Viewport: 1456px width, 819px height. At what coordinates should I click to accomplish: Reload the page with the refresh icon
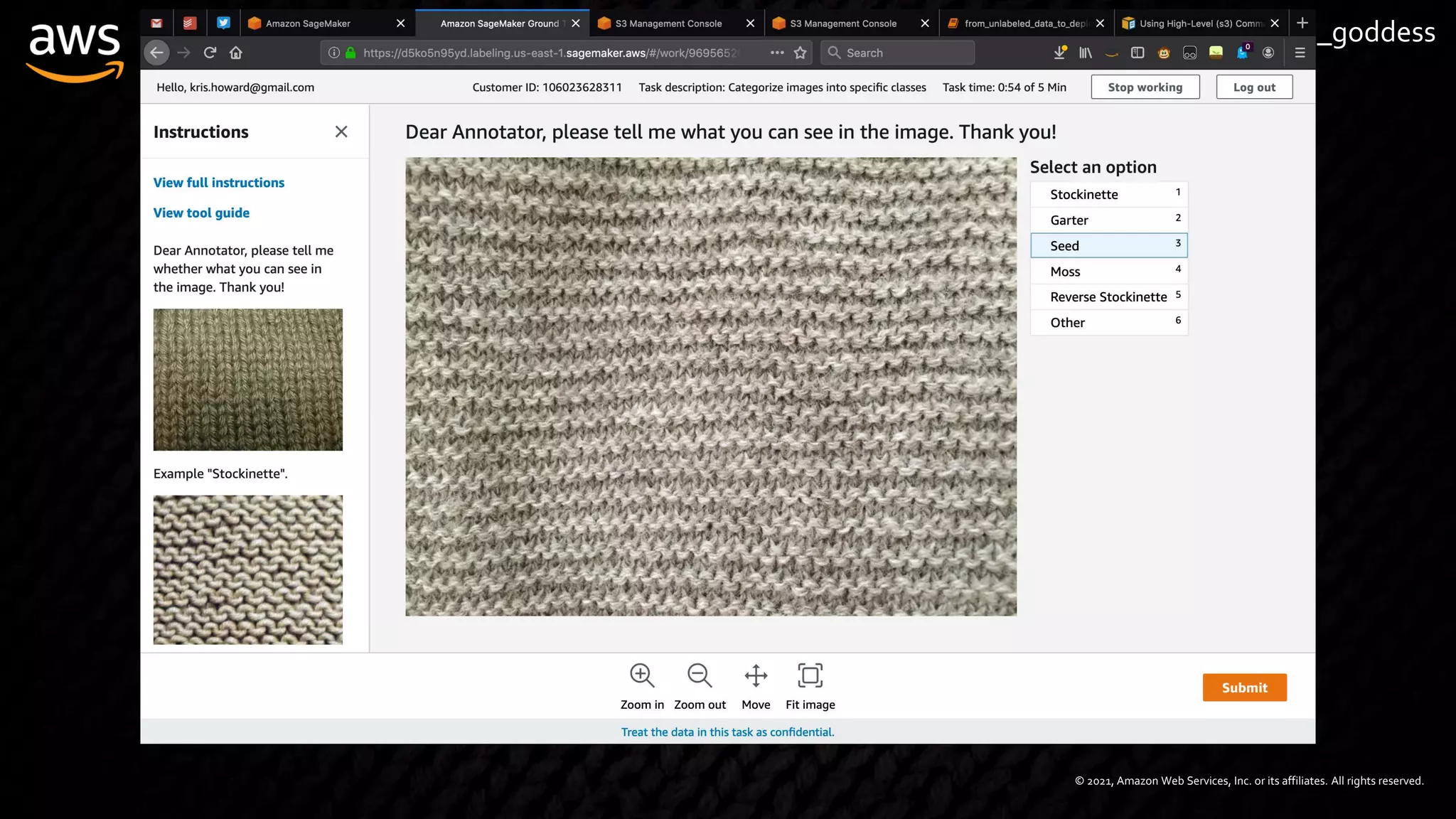210,53
